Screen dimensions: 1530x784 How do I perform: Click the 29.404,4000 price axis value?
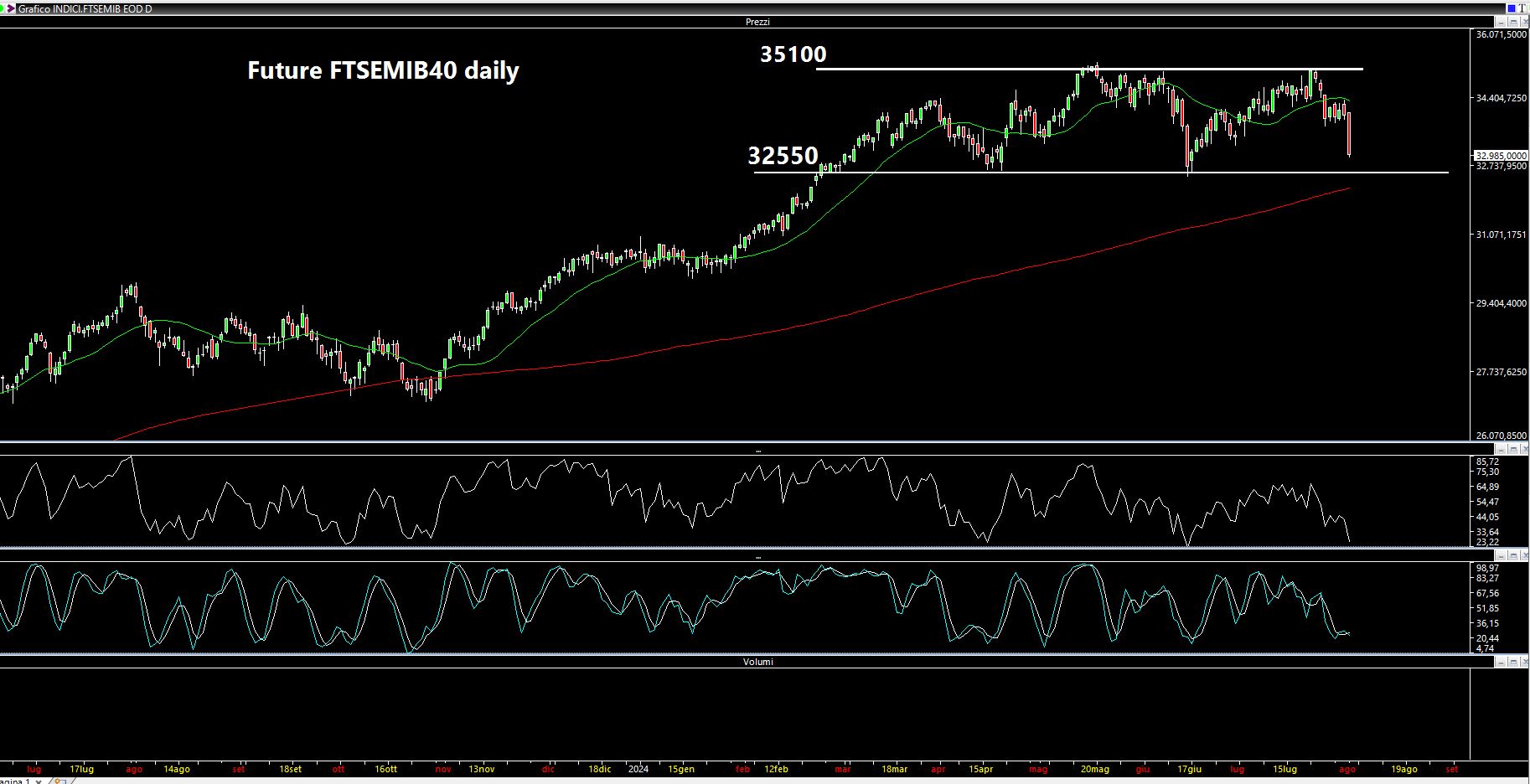(1501, 303)
